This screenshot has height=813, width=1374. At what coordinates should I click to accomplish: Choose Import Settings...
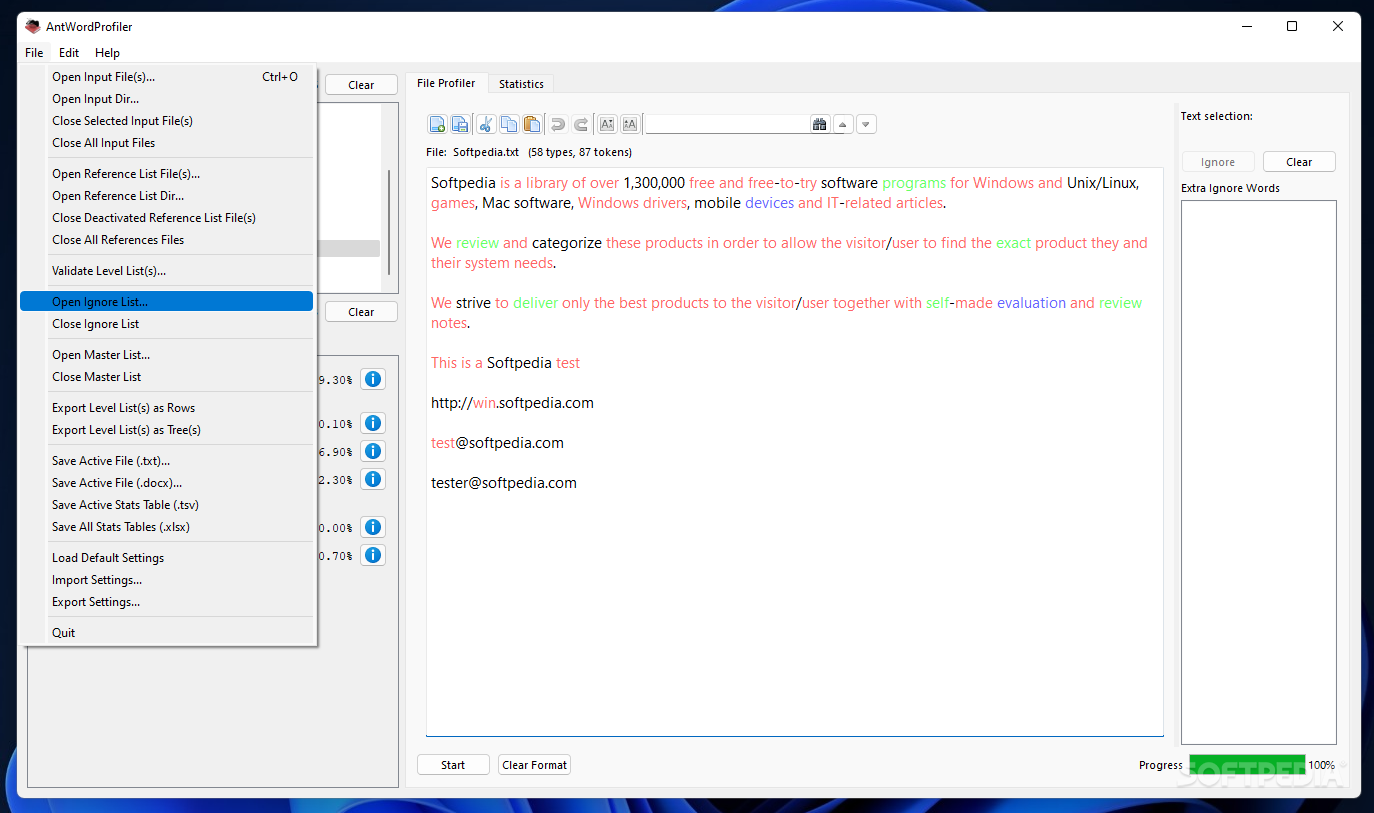(x=166, y=580)
